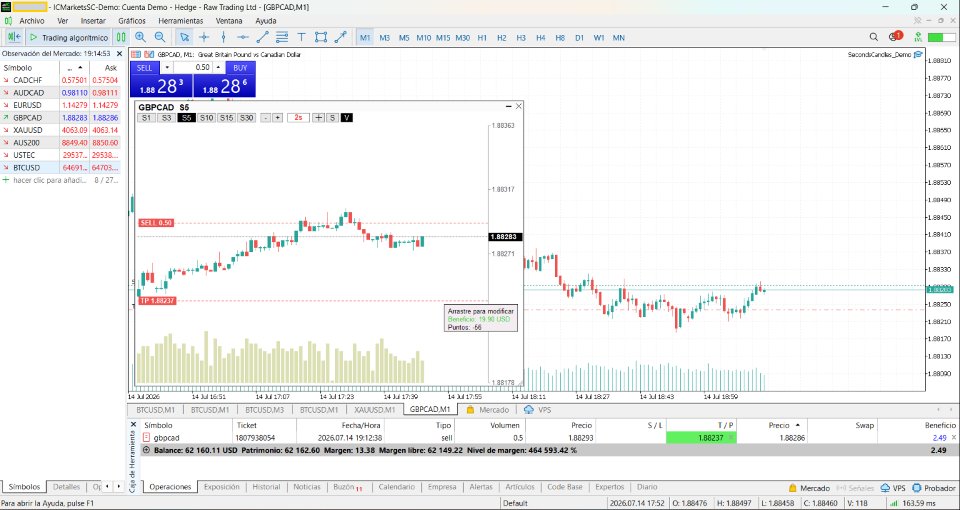Select the XAUUSD row in Market Watch
The height and width of the screenshot is (510, 960).
click(60, 130)
